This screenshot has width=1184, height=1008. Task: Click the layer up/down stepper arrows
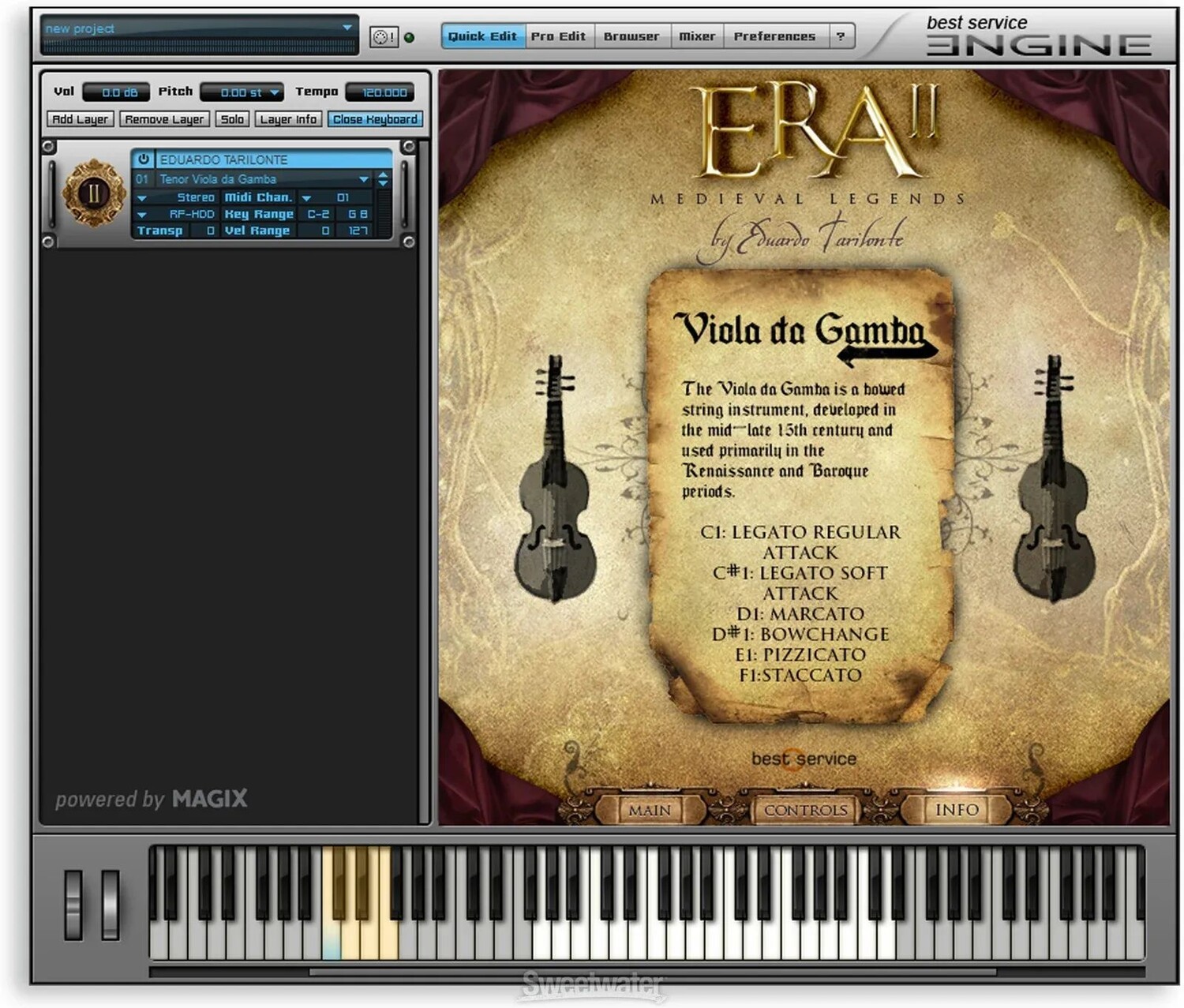(384, 179)
